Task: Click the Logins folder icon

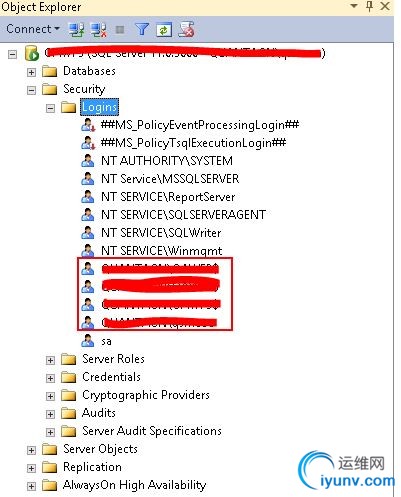Action: [x=69, y=107]
